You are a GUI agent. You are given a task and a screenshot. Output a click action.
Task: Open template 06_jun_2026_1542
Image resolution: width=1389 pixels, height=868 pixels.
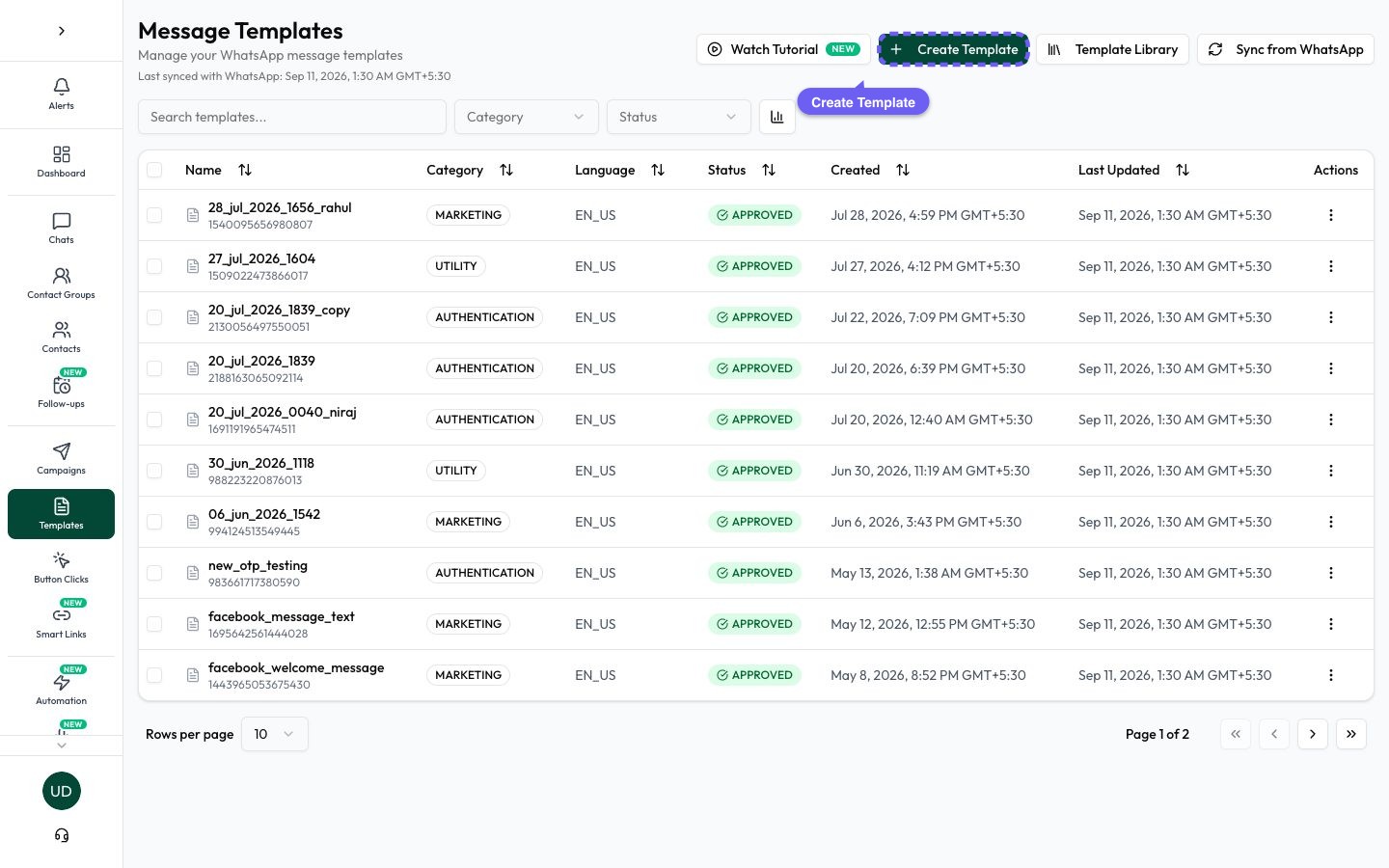click(x=264, y=514)
